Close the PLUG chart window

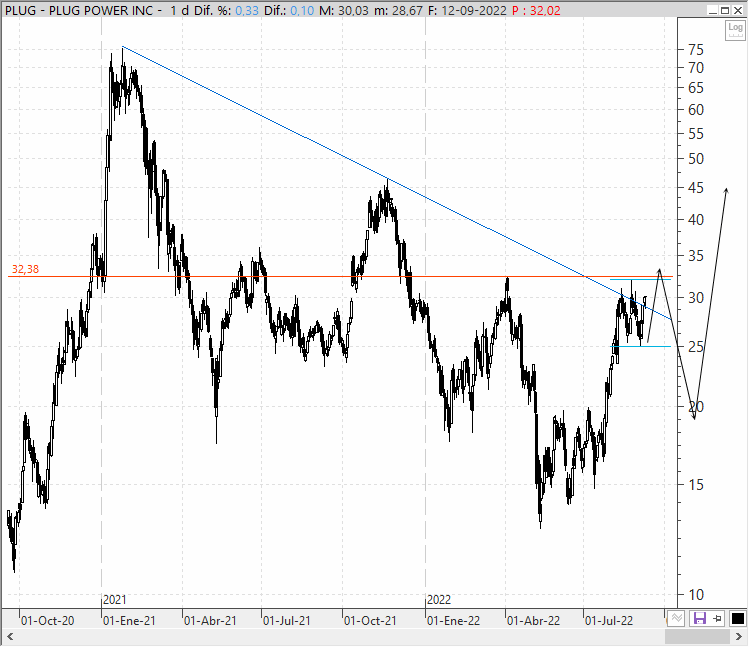click(738, 11)
